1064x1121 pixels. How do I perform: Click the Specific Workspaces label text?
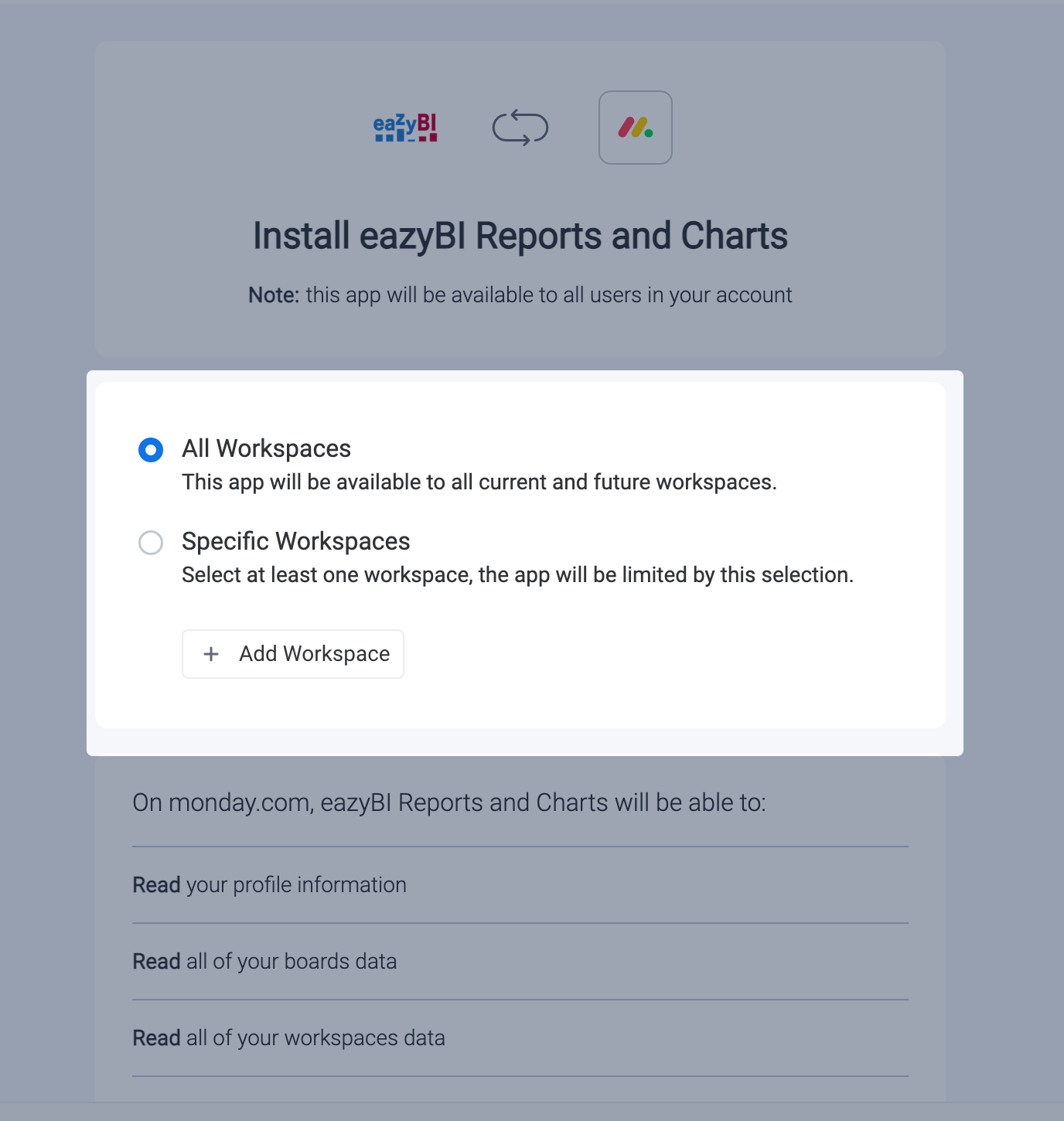296,541
